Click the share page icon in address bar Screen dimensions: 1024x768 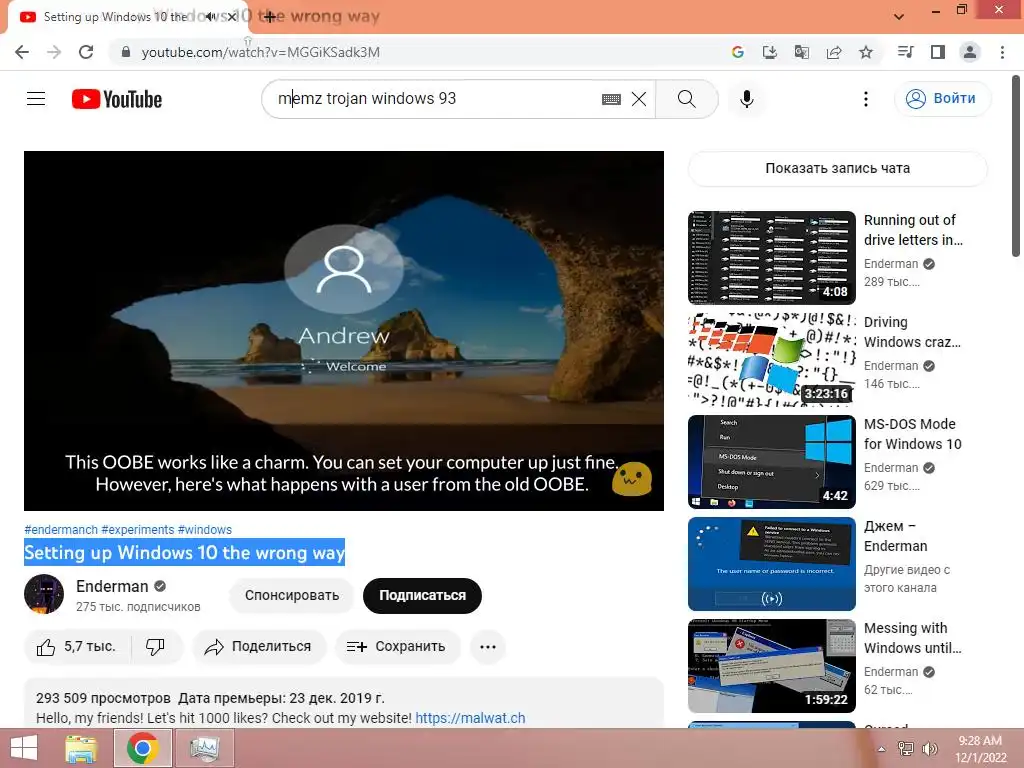(833, 52)
